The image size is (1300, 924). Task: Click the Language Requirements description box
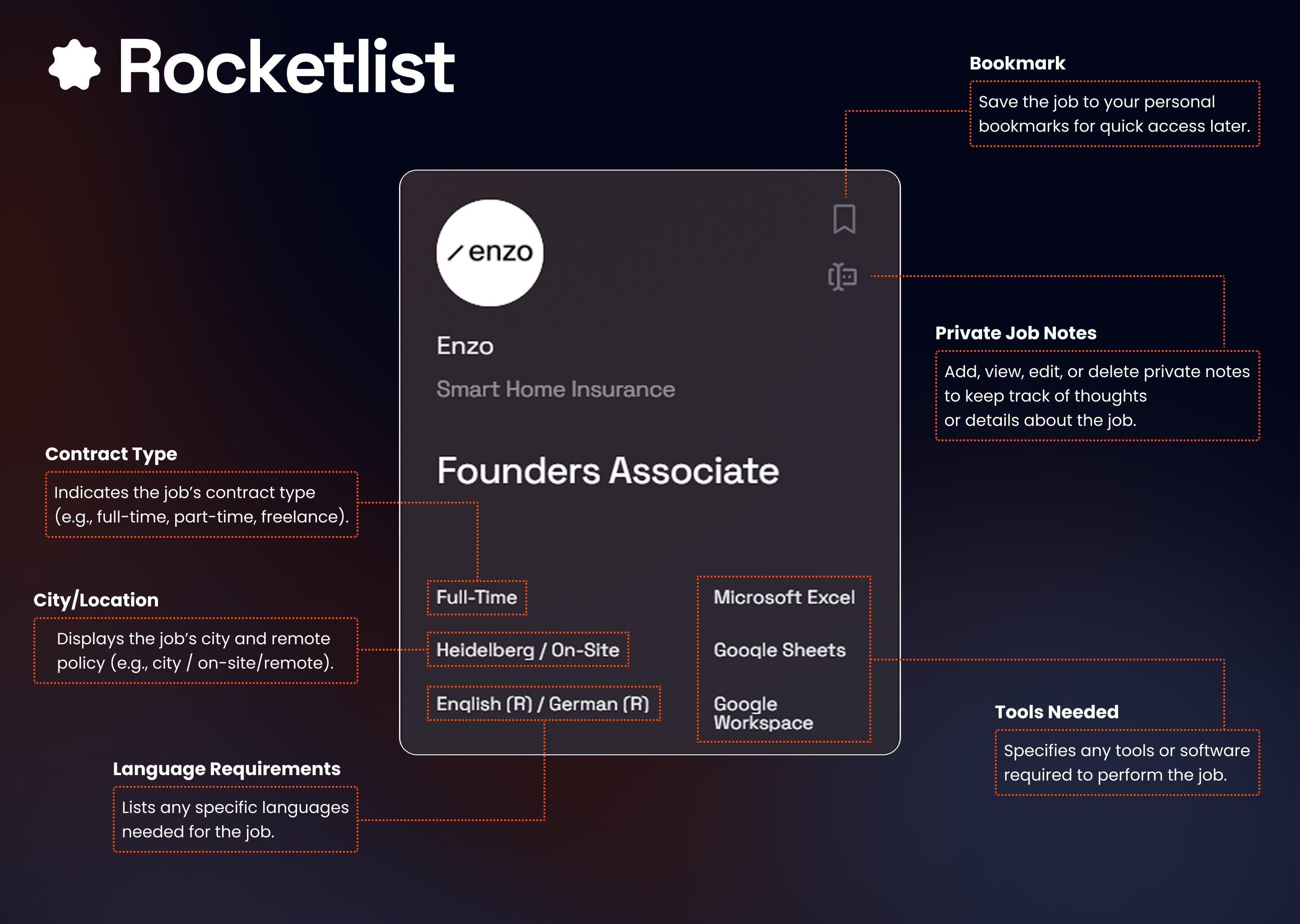pyautogui.click(x=235, y=819)
